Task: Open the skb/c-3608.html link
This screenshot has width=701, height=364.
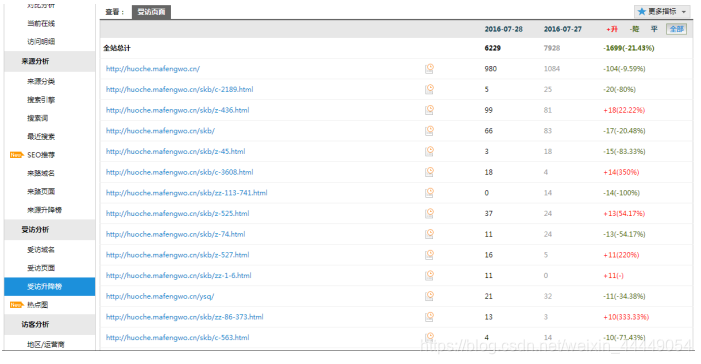Action: [x=180, y=172]
